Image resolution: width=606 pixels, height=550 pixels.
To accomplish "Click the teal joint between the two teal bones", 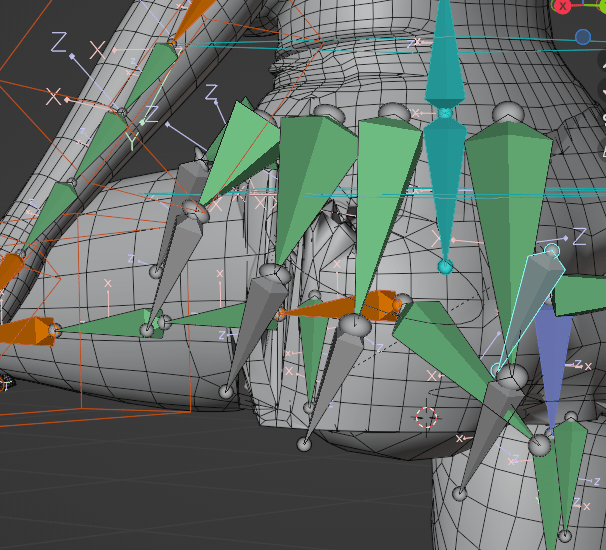I will point(445,113).
